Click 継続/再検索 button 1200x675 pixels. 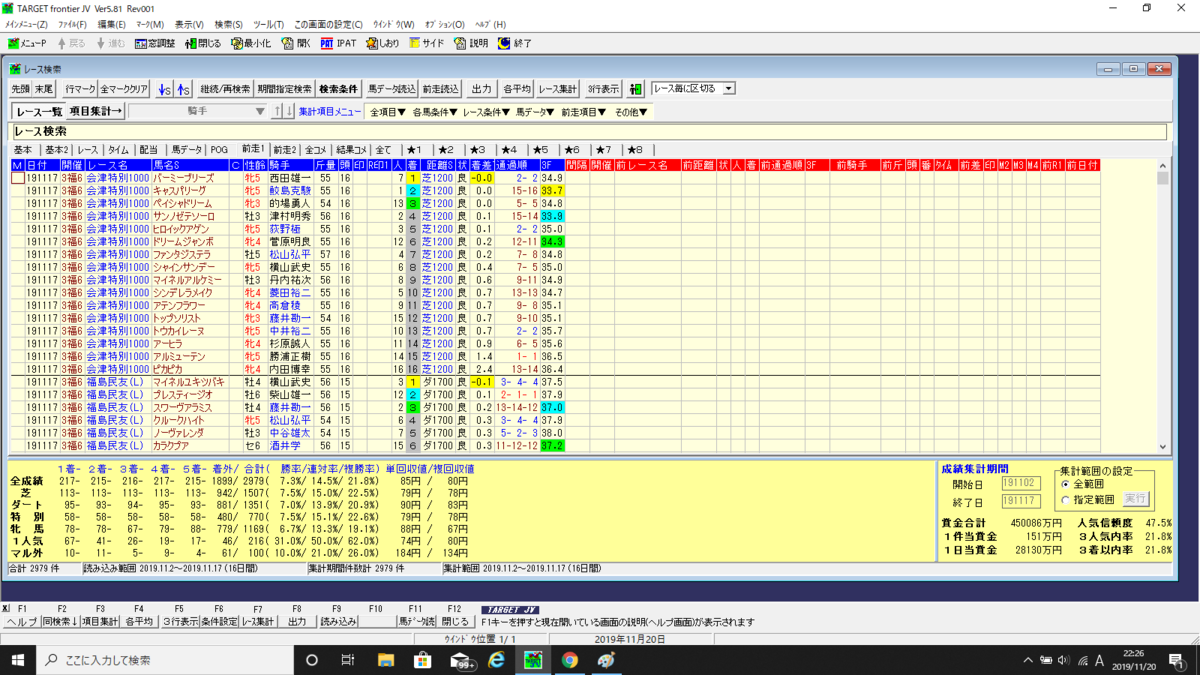click(x=225, y=89)
